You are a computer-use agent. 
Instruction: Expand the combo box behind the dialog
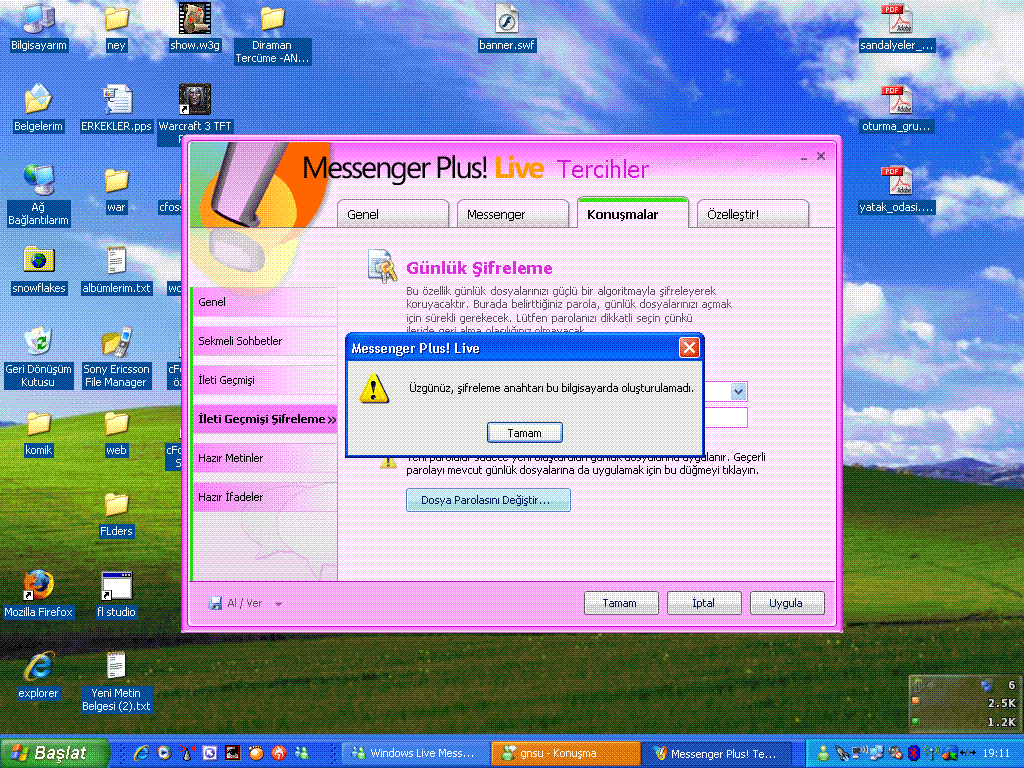click(738, 392)
